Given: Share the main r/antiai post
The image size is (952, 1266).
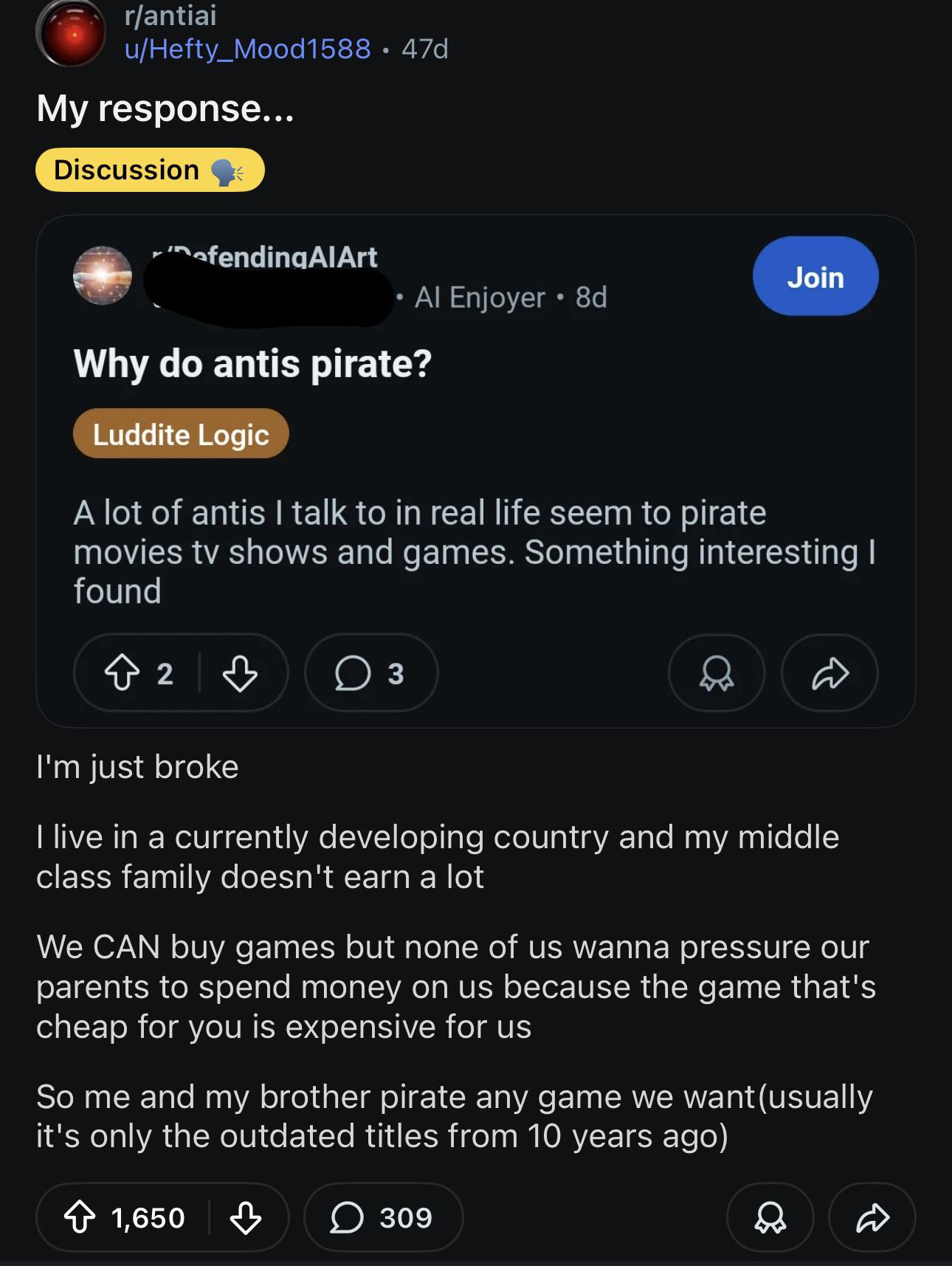Looking at the screenshot, I should [872, 1217].
